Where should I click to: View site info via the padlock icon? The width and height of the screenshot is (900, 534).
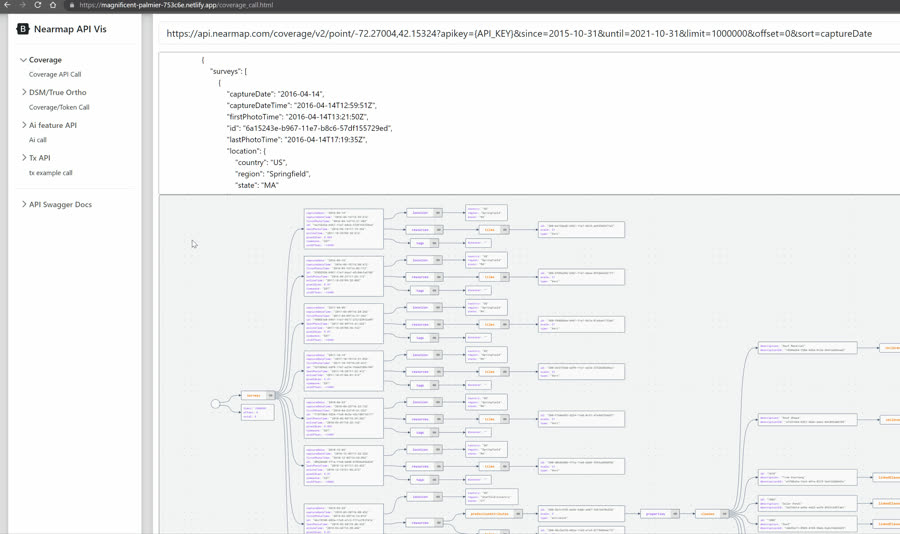click(71, 5)
